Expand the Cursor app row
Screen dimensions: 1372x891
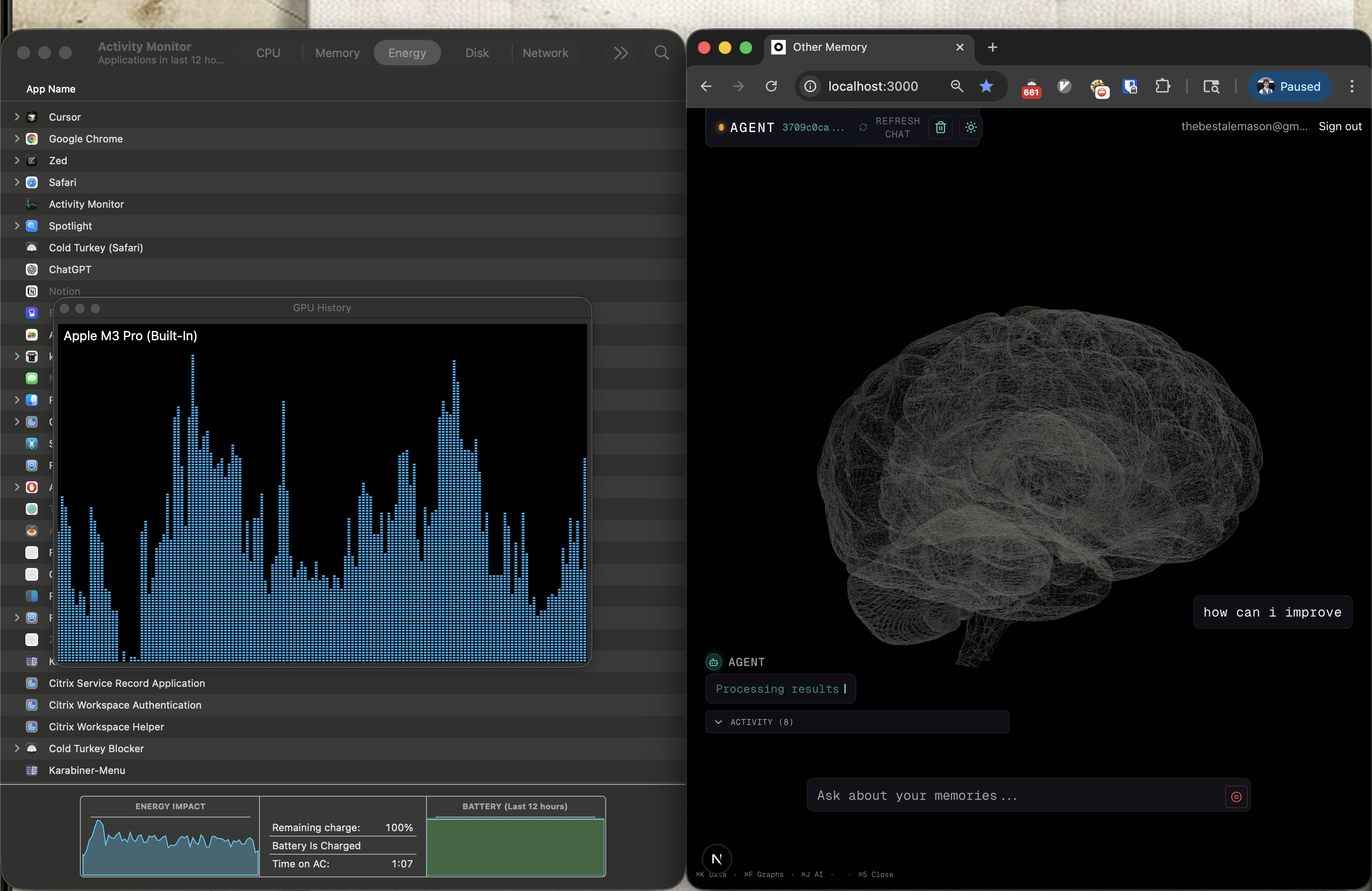coord(17,117)
